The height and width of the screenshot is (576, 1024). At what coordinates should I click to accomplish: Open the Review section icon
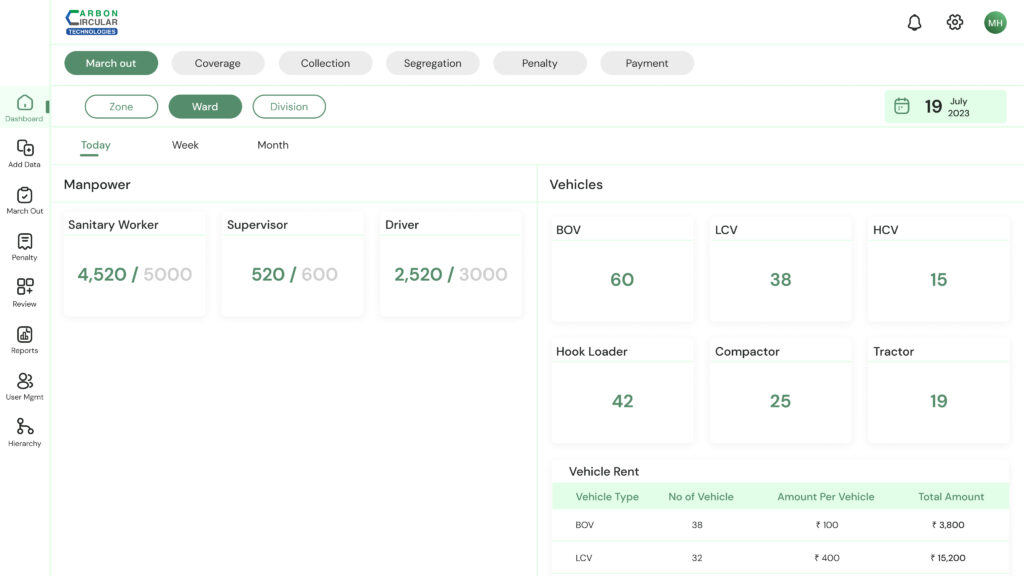pyautogui.click(x=25, y=288)
